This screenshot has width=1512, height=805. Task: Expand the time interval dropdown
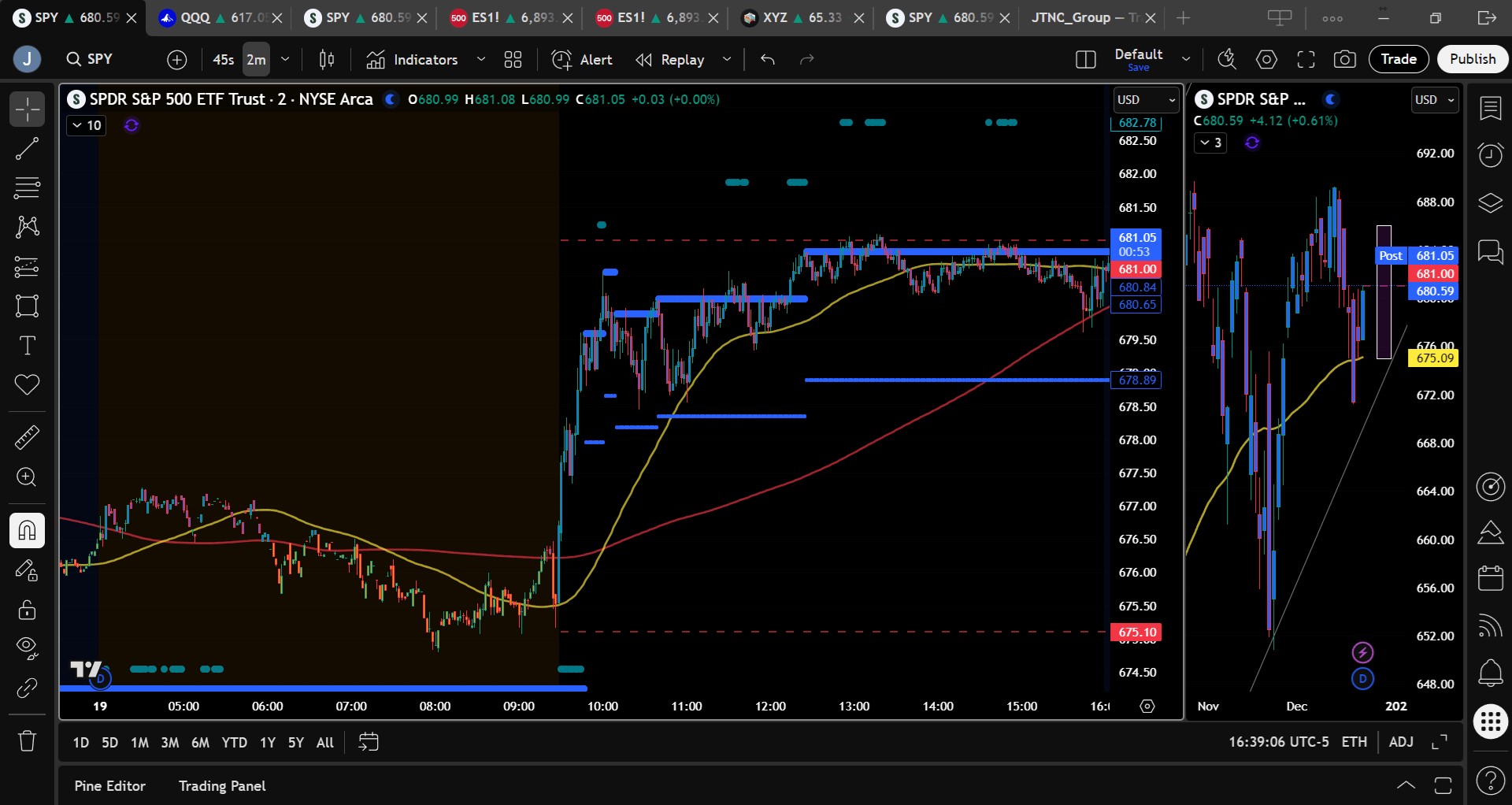tap(285, 59)
